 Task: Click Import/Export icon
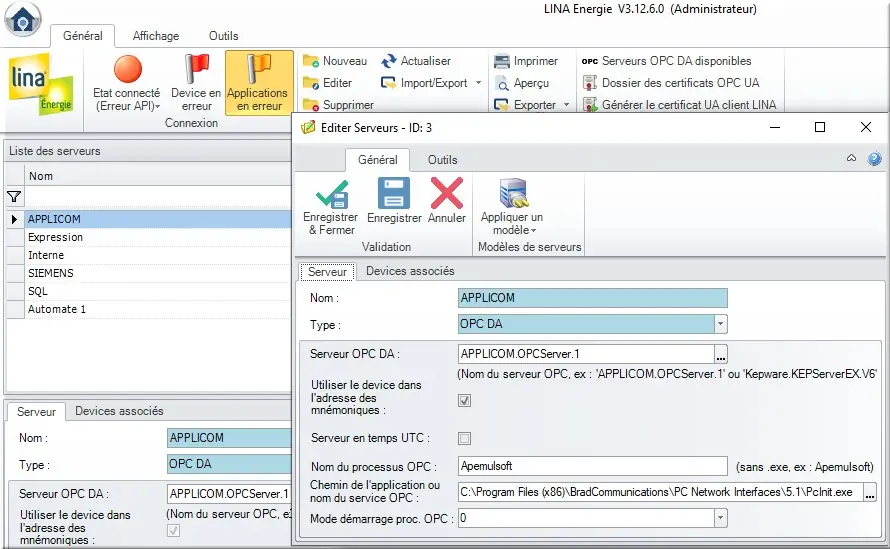388,83
